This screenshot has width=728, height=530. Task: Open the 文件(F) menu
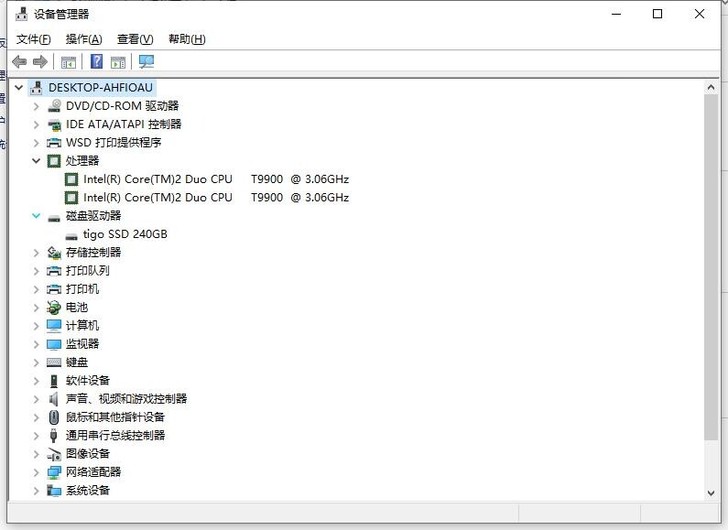(x=33, y=39)
